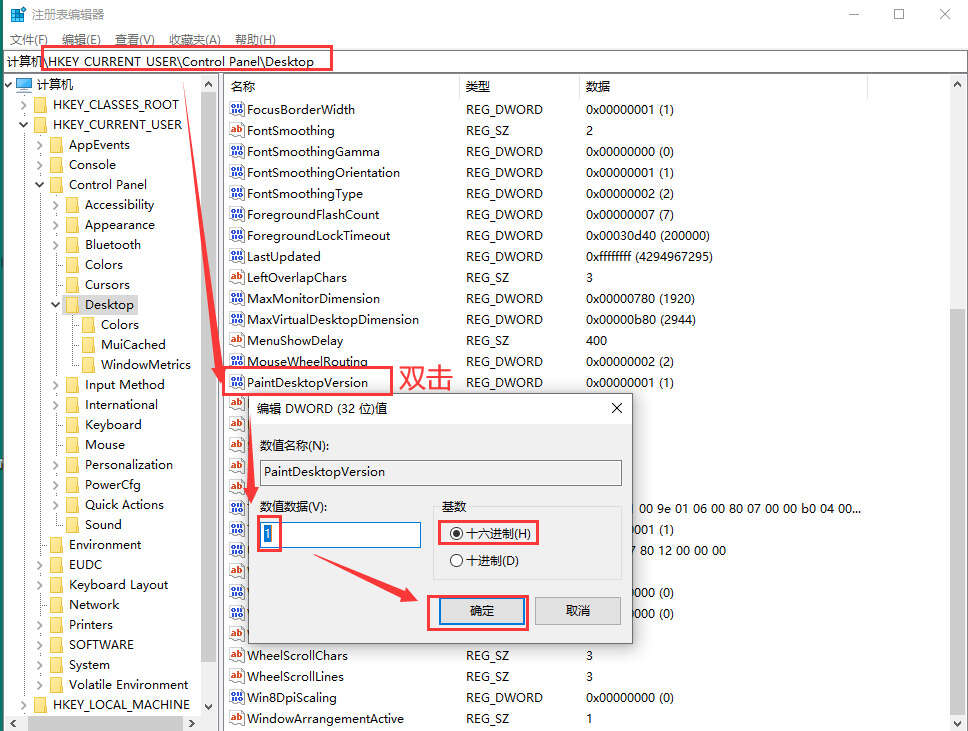The image size is (968, 731).
Task: Click the computer icon at tree root
Action: click(24, 84)
